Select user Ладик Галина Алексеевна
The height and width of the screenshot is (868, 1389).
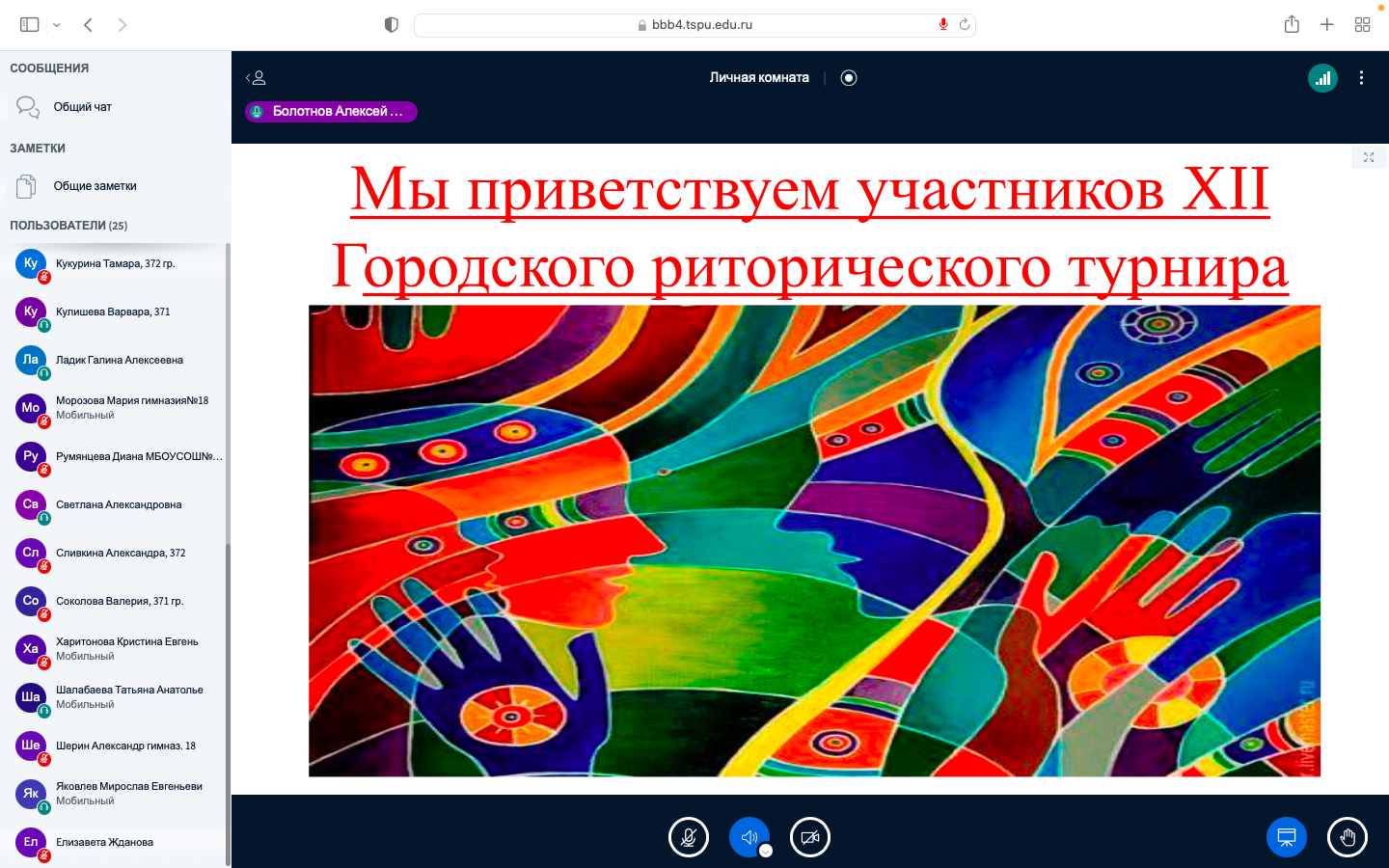click(114, 360)
